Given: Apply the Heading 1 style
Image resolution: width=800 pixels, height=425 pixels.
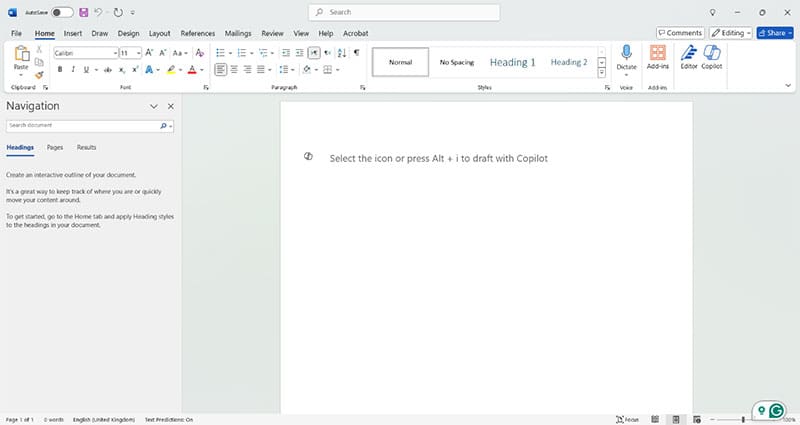Looking at the screenshot, I should point(513,62).
